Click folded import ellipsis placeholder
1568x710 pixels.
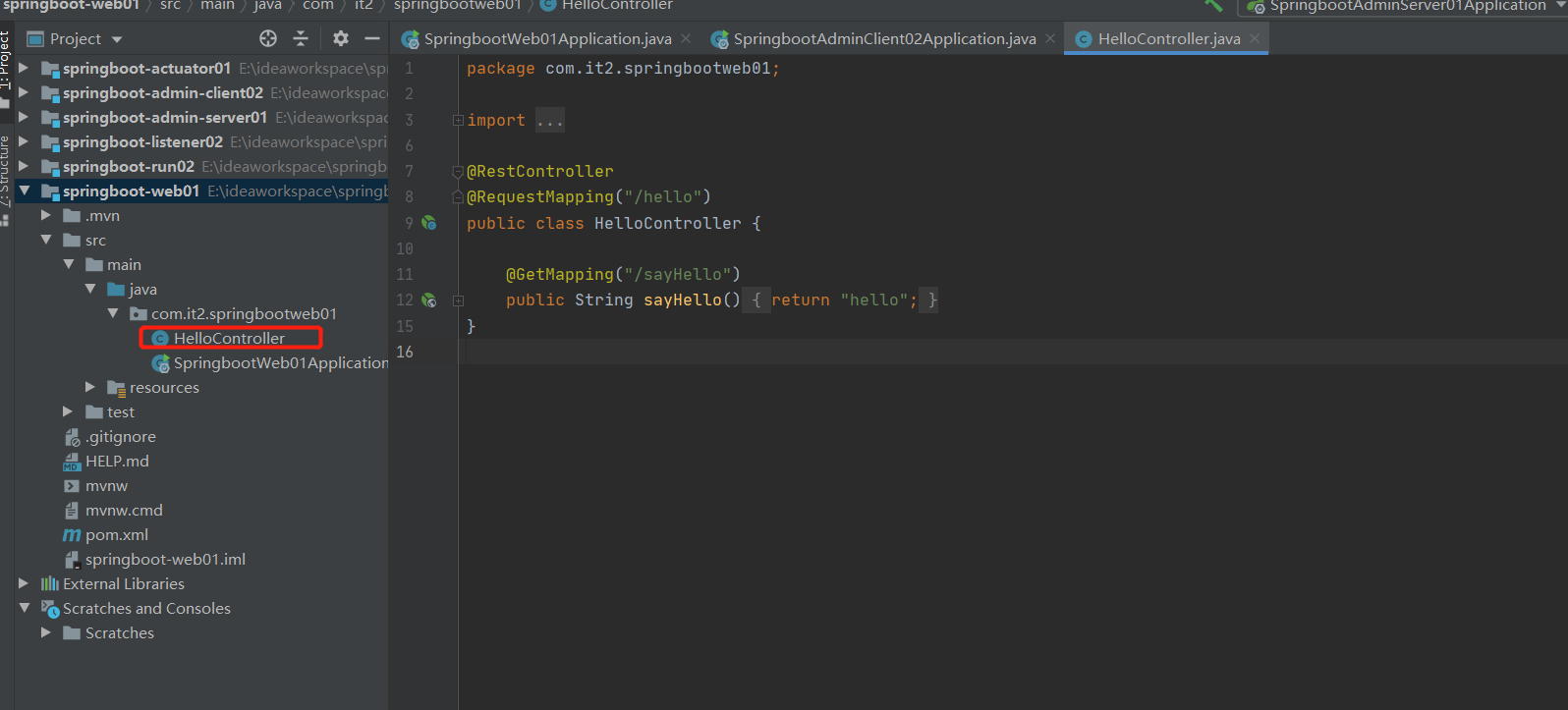tap(550, 121)
